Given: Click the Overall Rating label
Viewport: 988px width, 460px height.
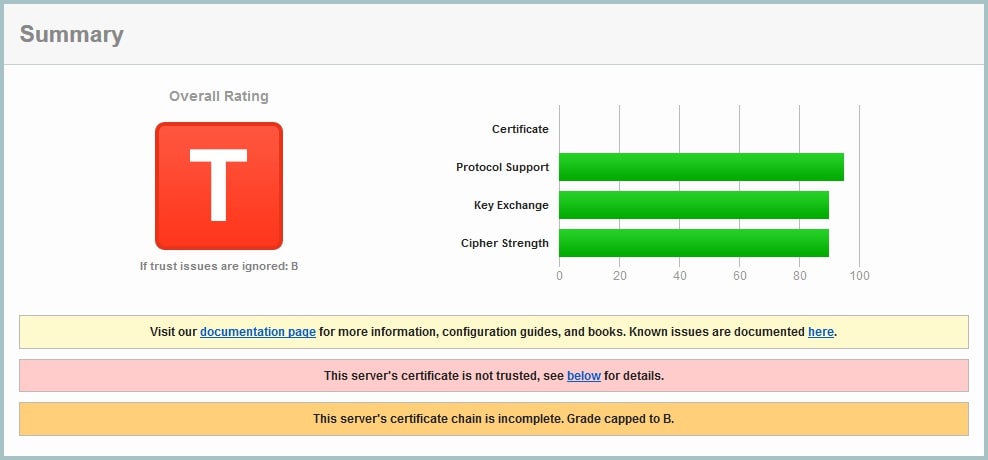Looking at the screenshot, I should 219,97.
